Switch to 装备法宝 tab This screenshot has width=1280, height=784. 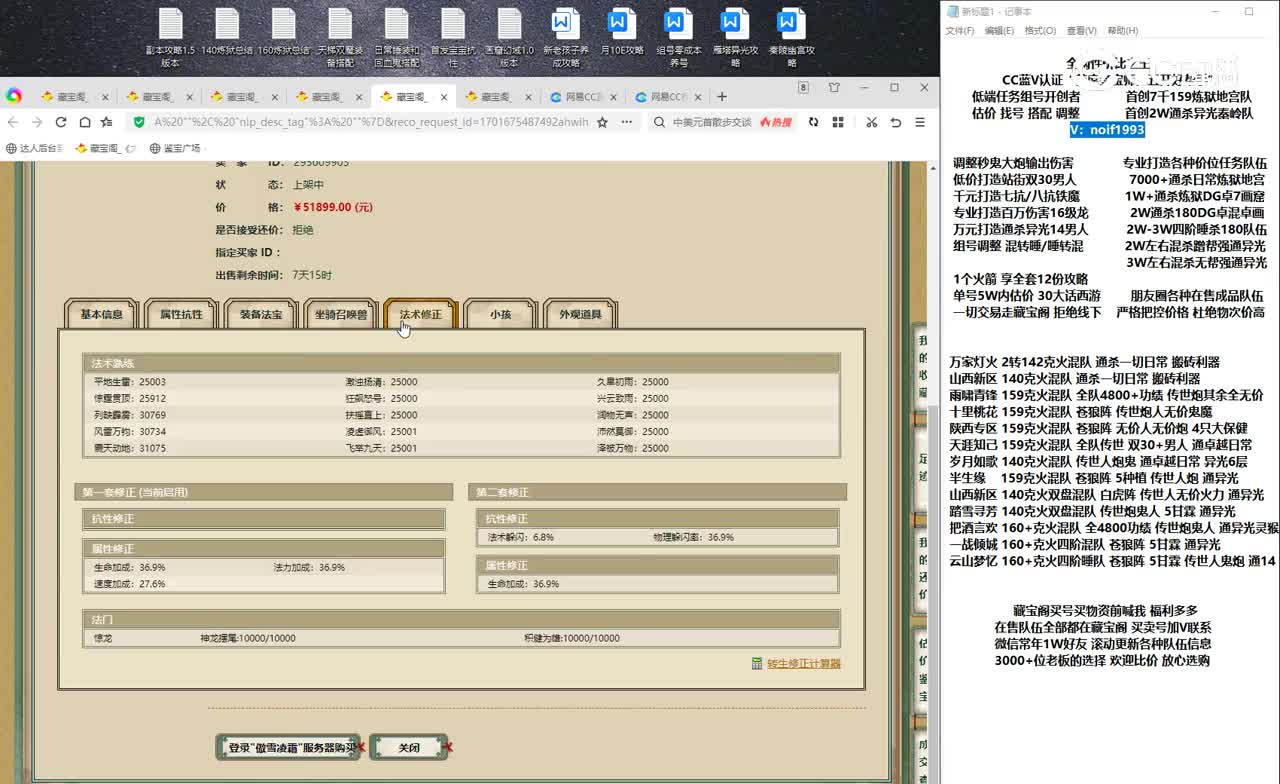[261, 314]
